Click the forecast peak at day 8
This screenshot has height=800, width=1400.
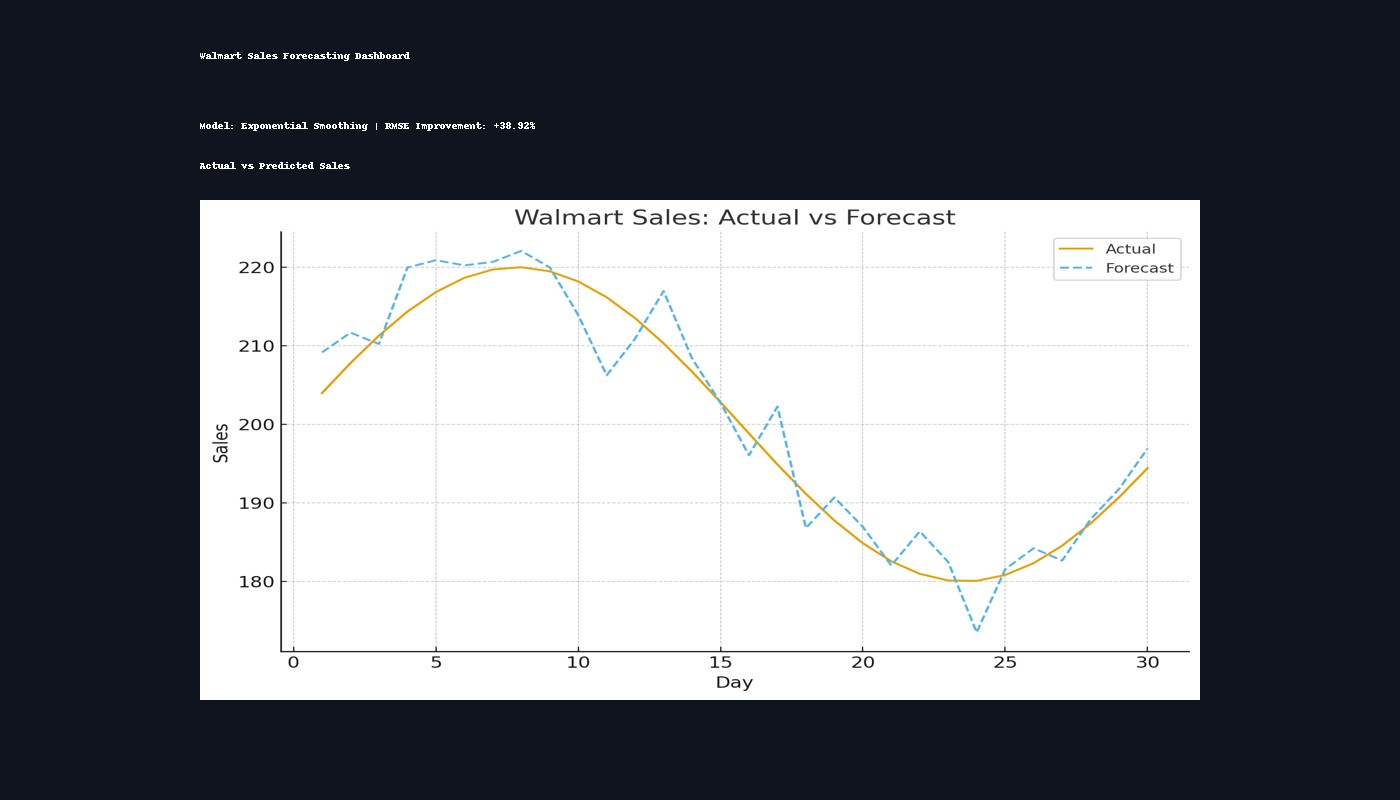tap(522, 252)
